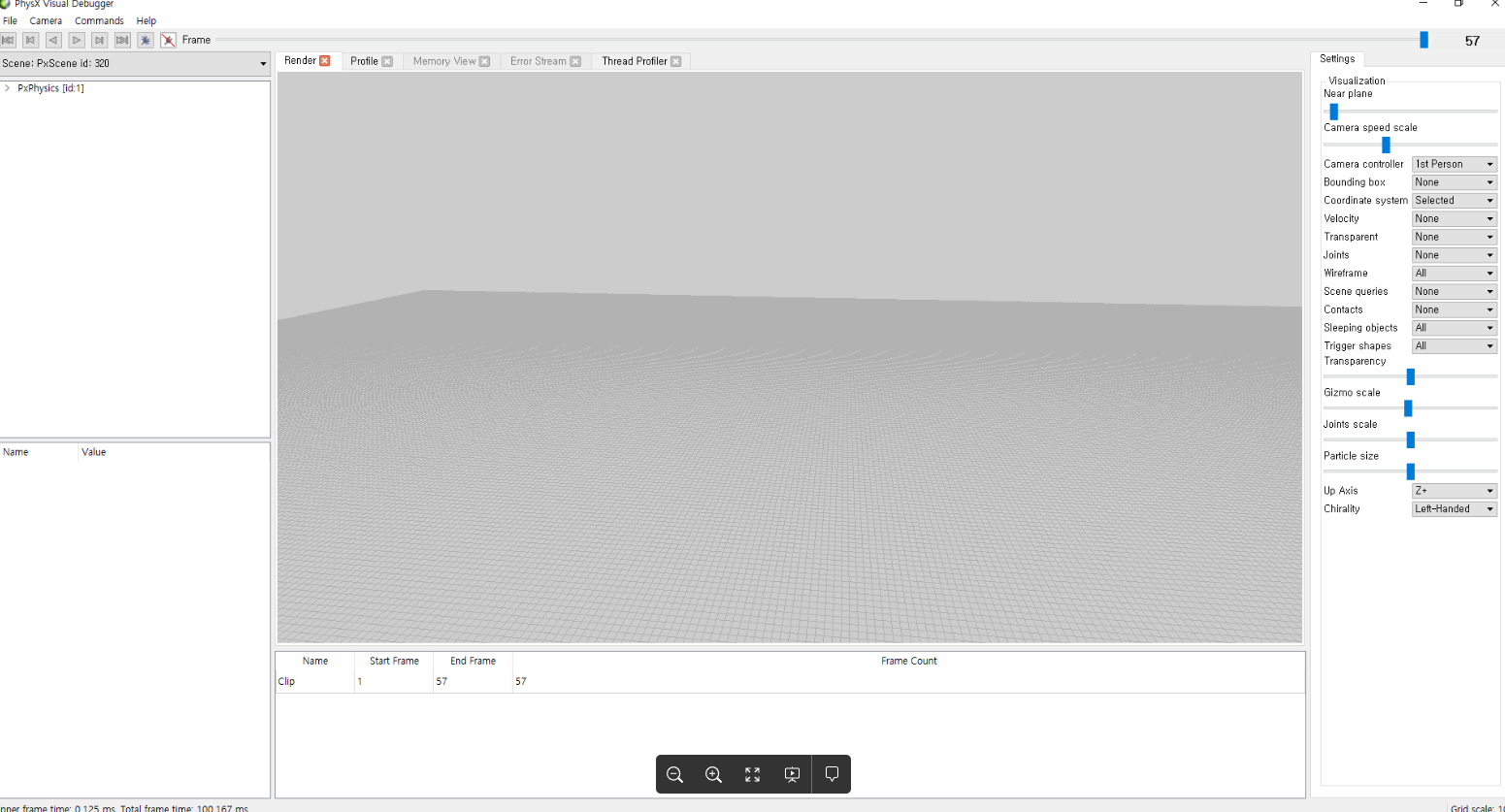Viewport: 1505px width, 812px height.
Task: Open the Transparent dropdown
Action: point(1455,237)
